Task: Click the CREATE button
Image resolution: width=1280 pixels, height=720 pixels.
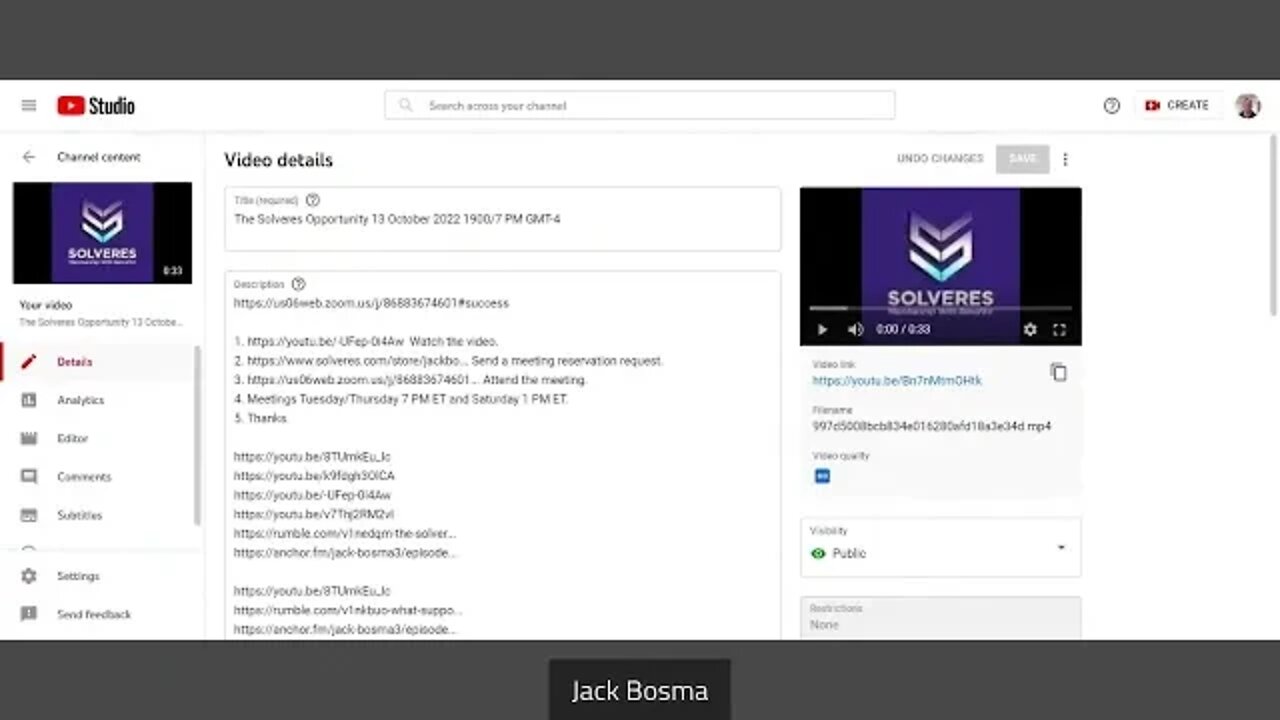Action: 1178,105
